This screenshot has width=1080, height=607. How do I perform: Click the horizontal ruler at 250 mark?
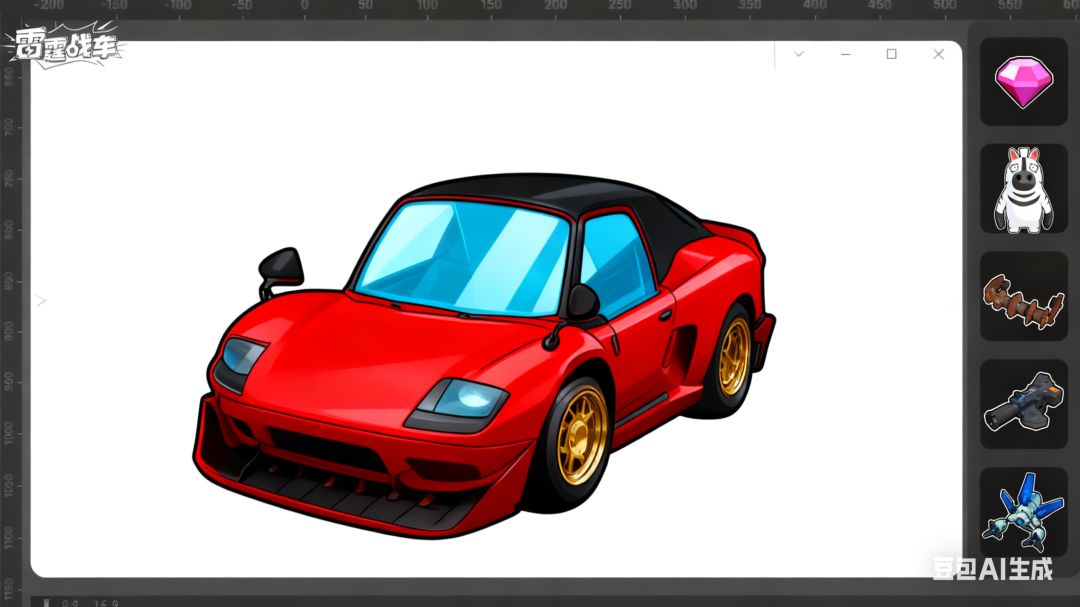coord(619,6)
